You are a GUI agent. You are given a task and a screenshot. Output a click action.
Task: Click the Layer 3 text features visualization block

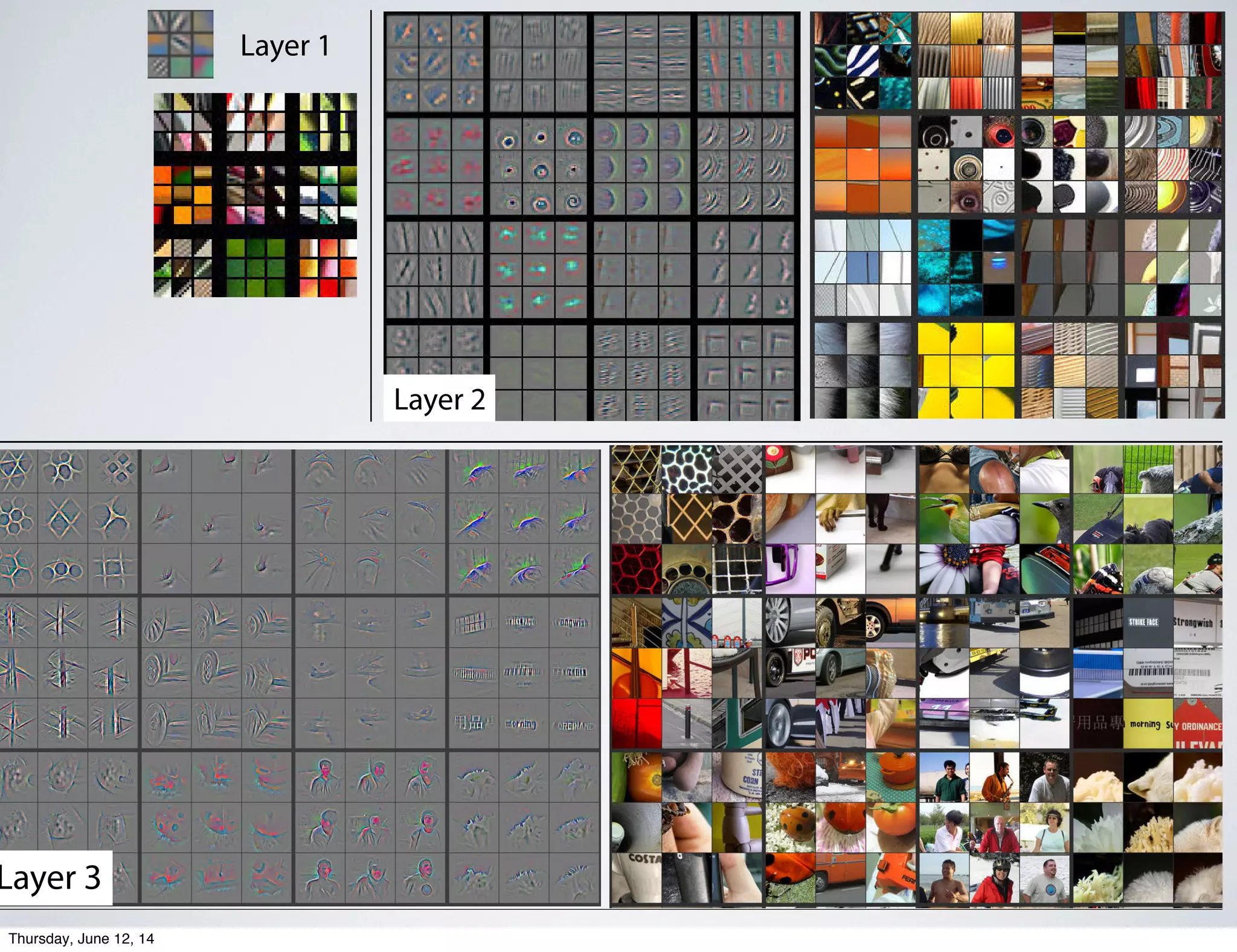tap(523, 672)
